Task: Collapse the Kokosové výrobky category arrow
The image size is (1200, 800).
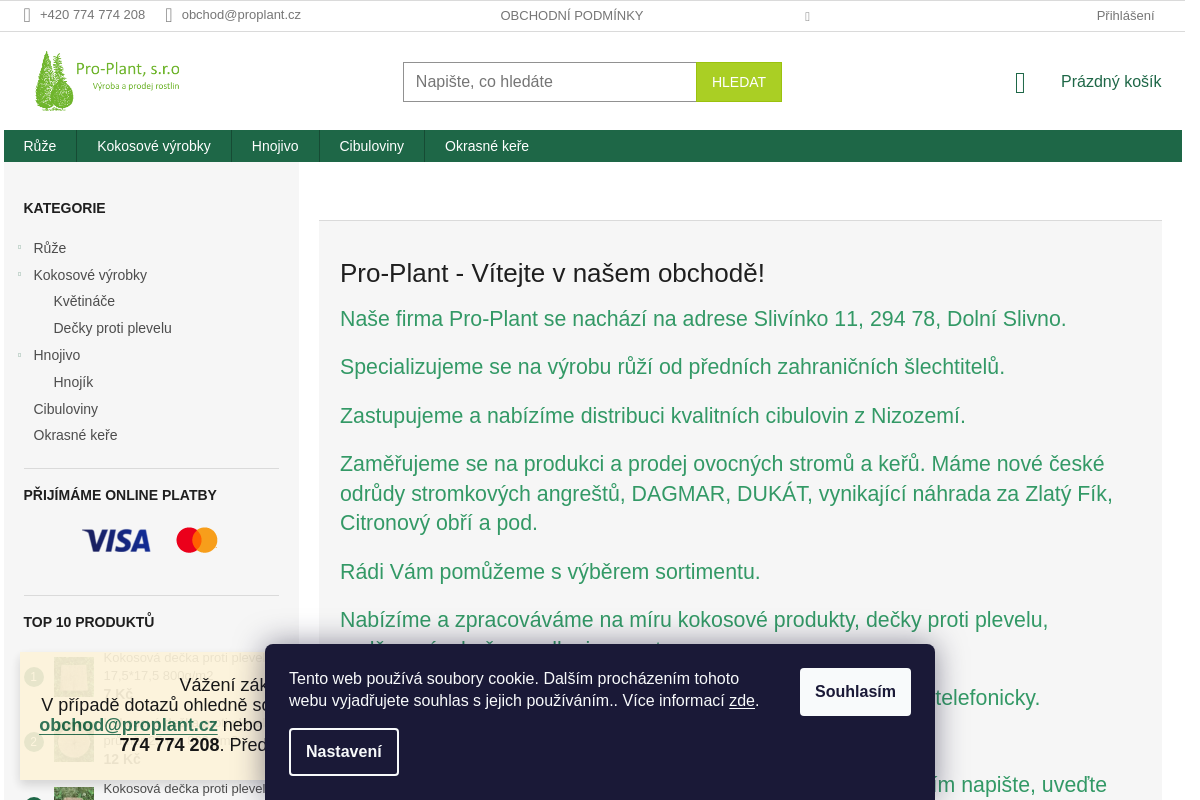Action: click(x=20, y=274)
